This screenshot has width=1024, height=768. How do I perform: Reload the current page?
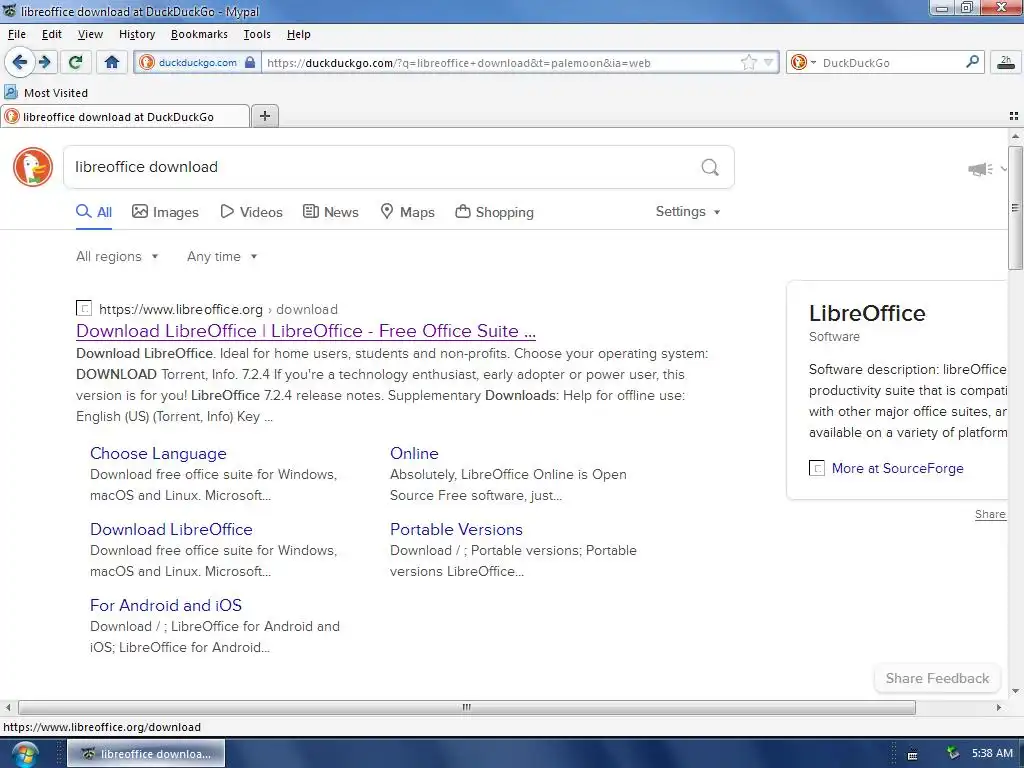click(75, 63)
